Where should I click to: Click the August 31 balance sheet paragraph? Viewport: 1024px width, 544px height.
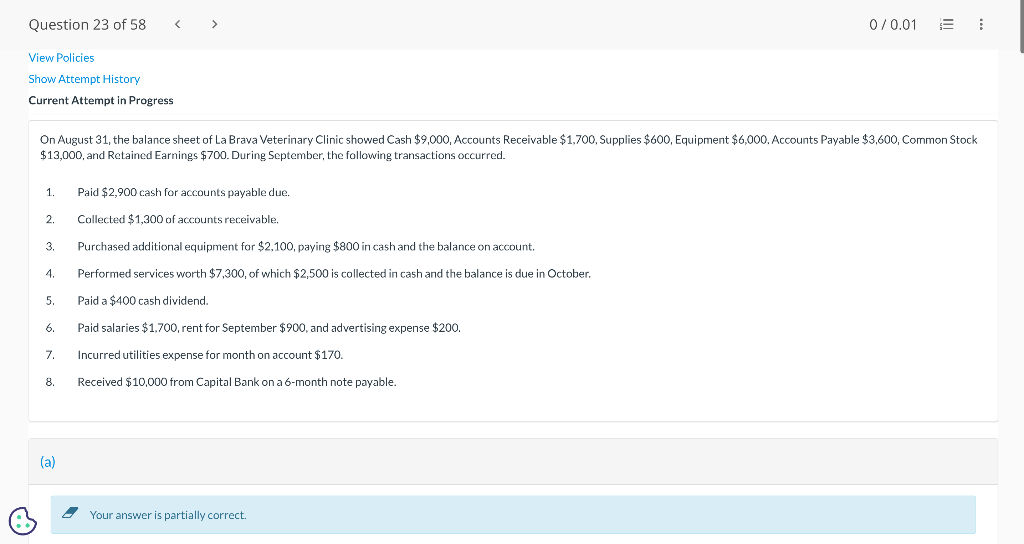(509, 148)
